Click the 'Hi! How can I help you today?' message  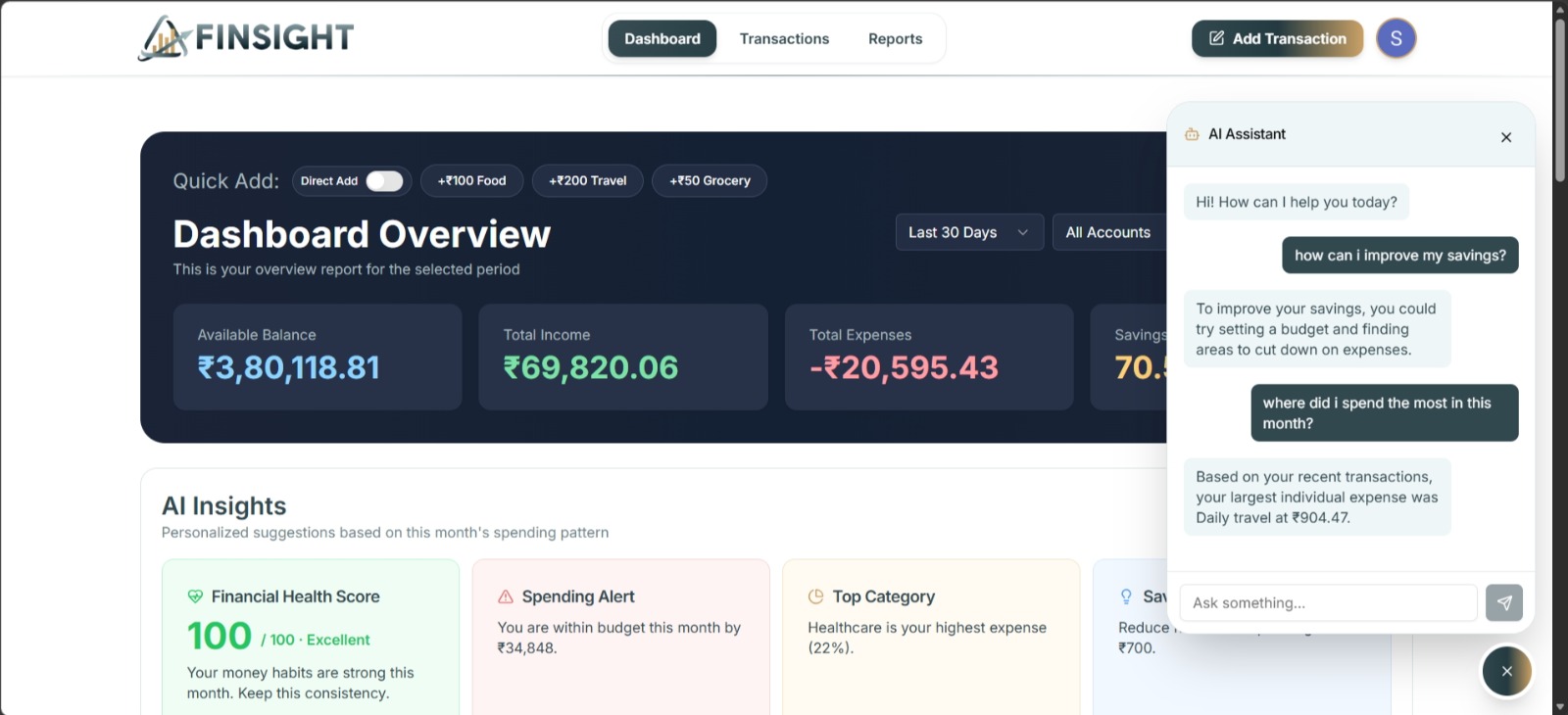point(1297,202)
